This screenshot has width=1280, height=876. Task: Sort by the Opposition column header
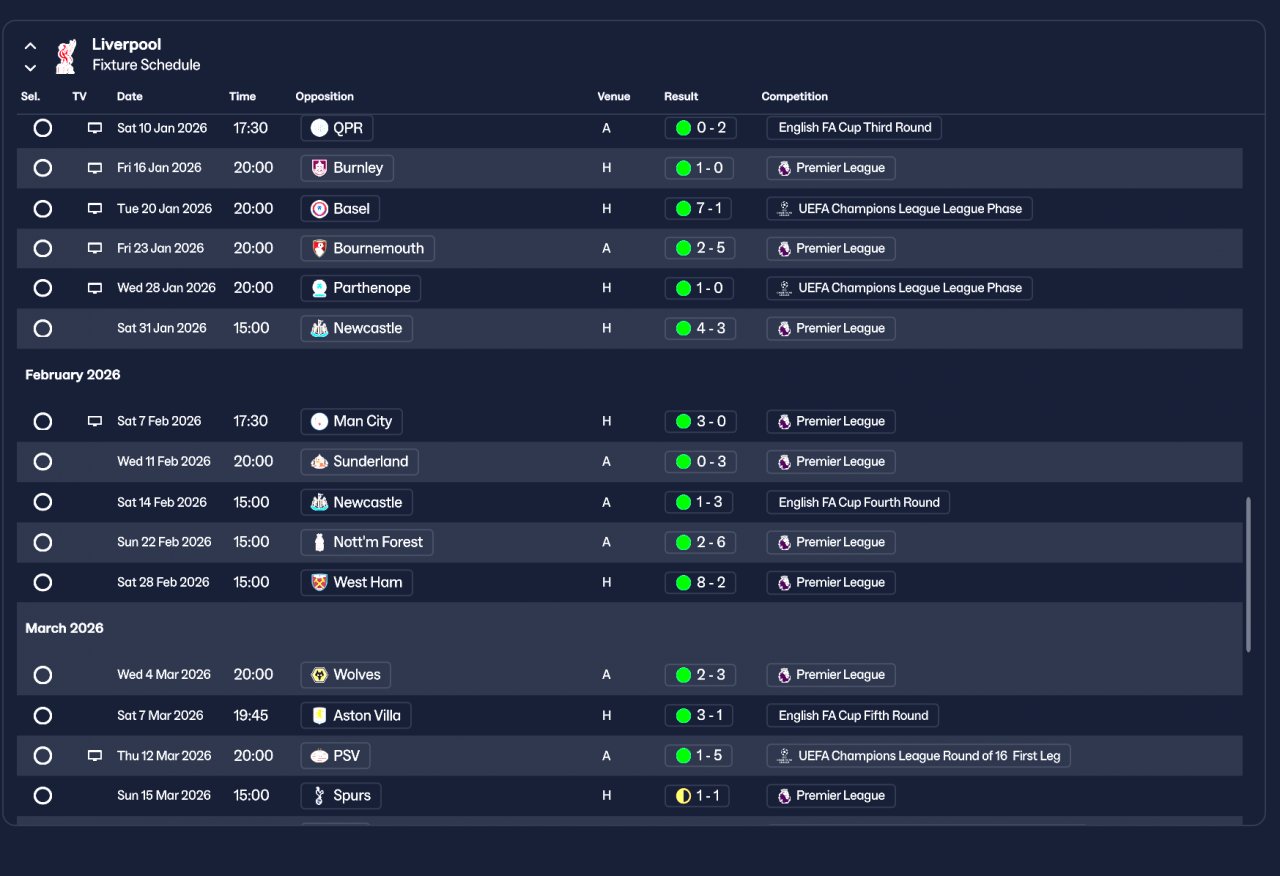coord(325,97)
